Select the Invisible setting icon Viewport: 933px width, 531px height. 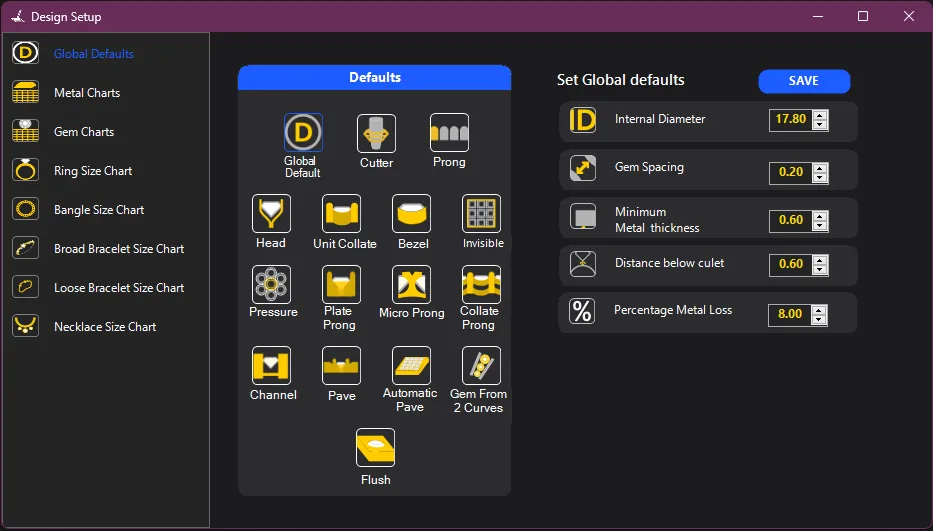(481, 214)
